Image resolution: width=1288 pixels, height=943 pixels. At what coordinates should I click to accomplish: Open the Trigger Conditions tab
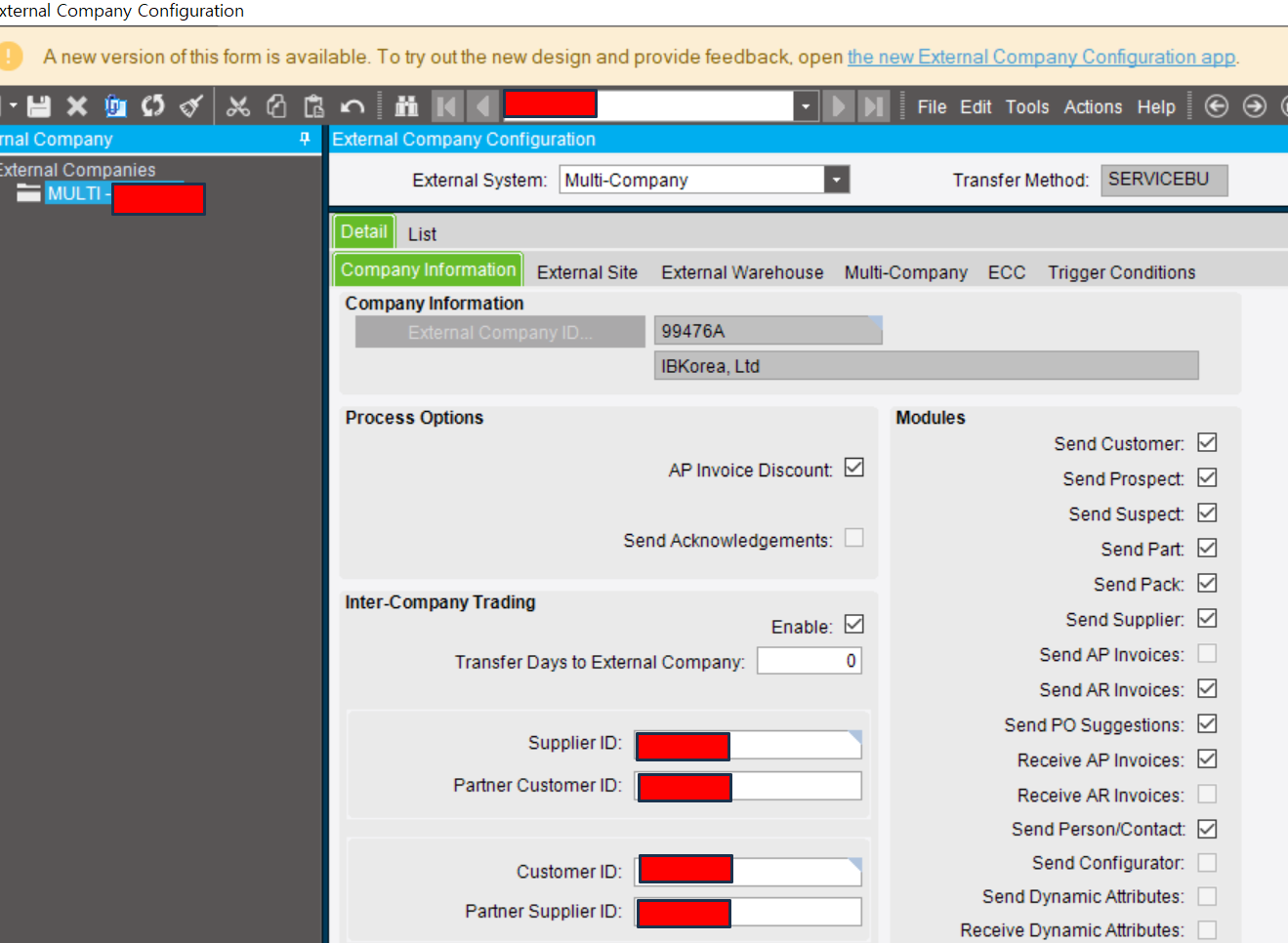(1121, 272)
